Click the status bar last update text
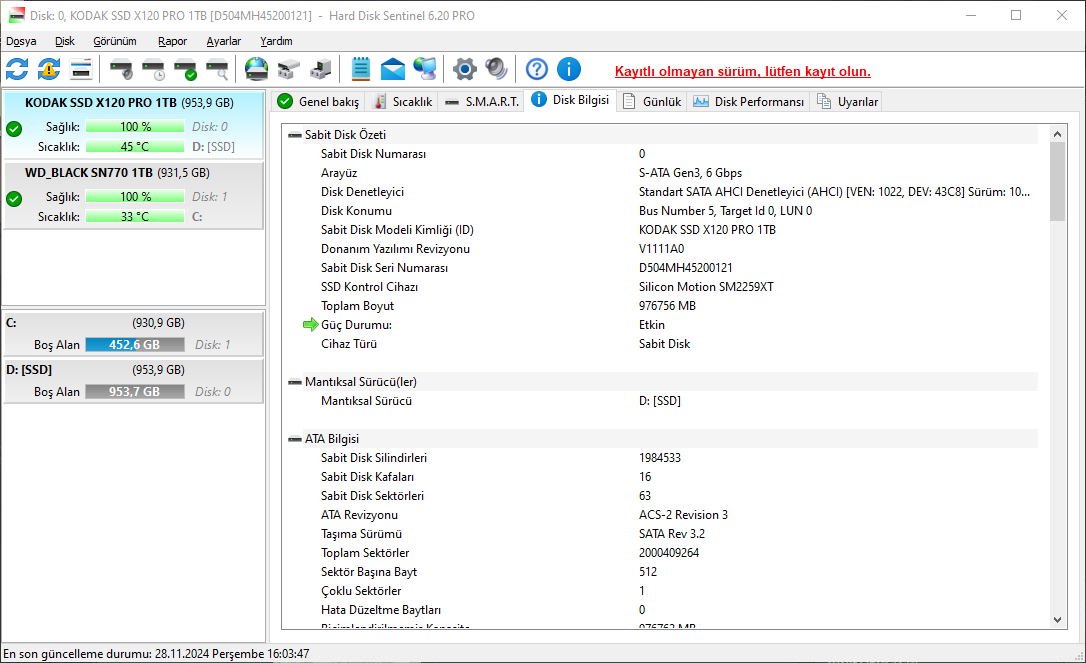 tap(157, 654)
